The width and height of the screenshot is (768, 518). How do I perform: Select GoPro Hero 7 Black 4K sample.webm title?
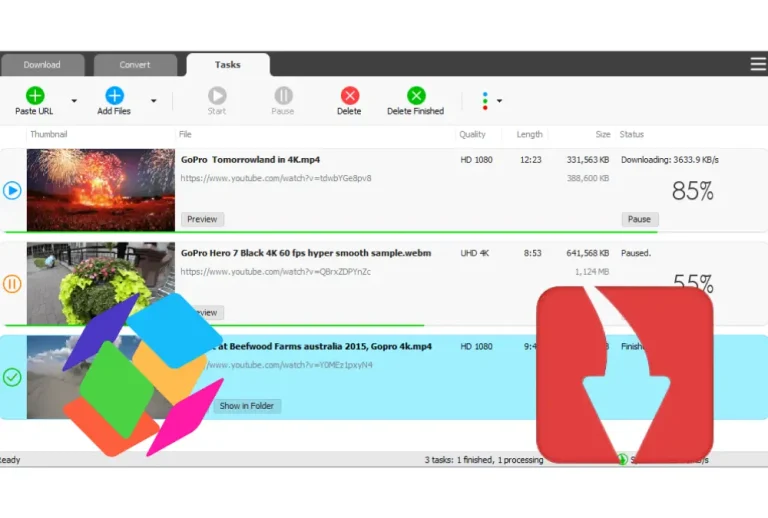click(306, 253)
